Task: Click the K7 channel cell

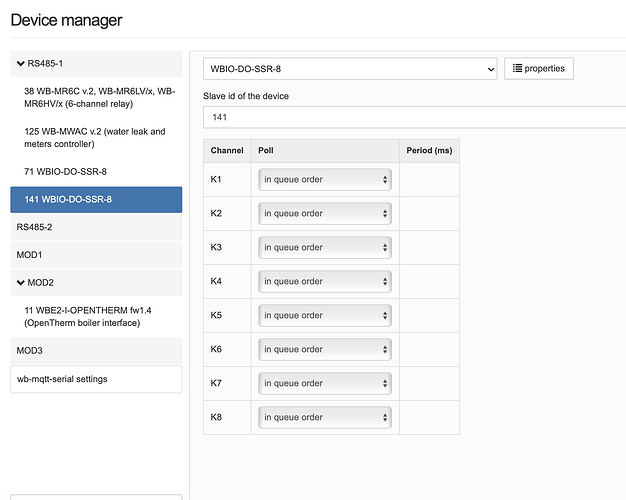Action: point(227,383)
